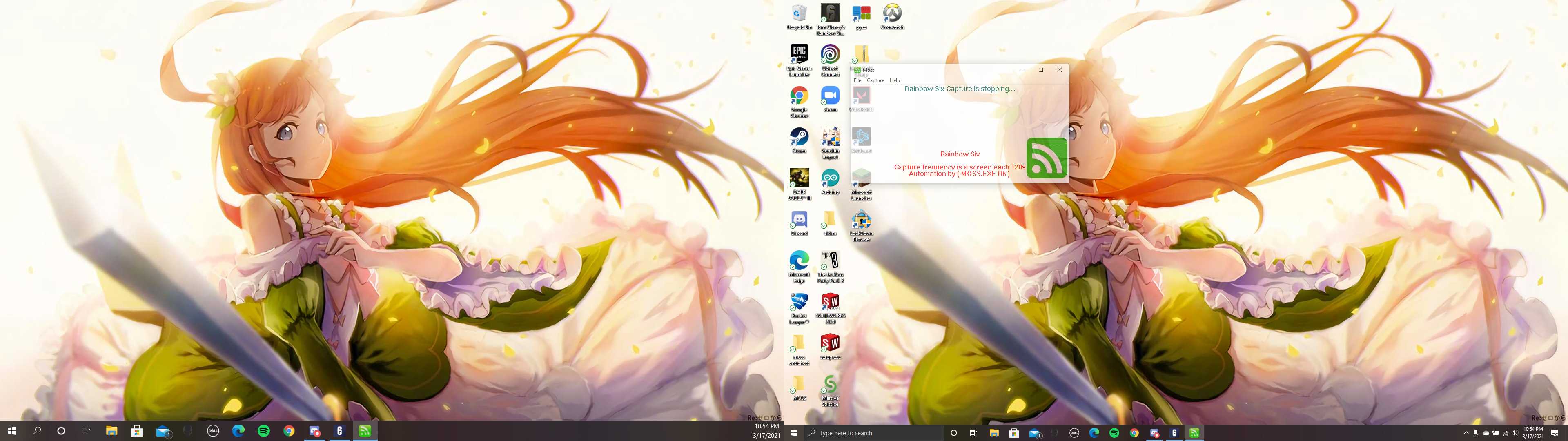1568x441 pixels.
Task: Open Spotify on the taskbar with the search box
Action: coord(1114,433)
